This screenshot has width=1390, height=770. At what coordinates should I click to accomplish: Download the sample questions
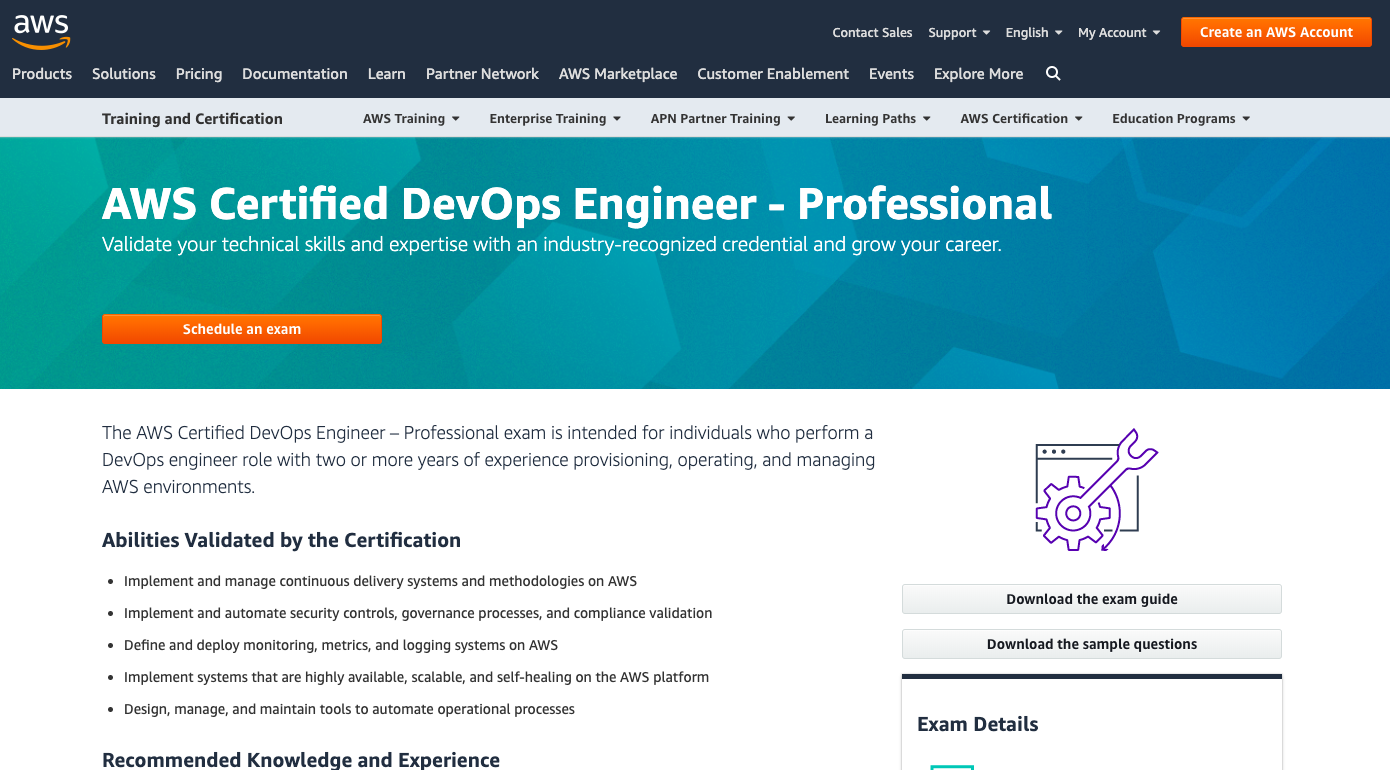(1092, 644)
